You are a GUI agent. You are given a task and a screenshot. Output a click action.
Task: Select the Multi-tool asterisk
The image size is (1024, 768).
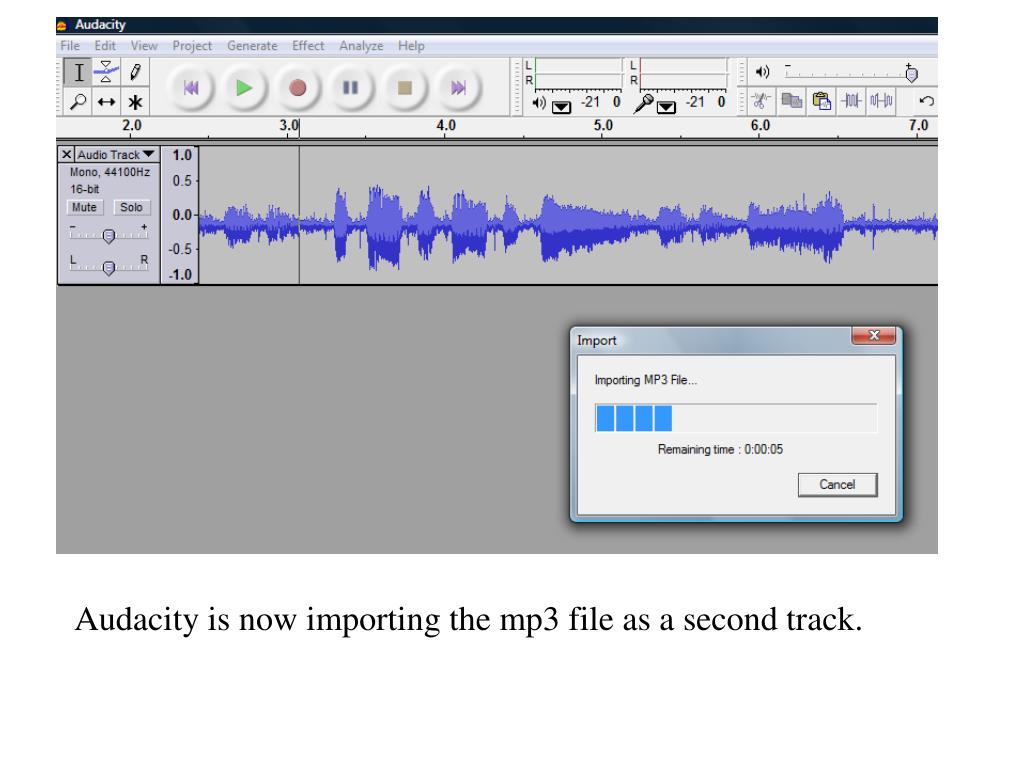[x=135, y=101]
